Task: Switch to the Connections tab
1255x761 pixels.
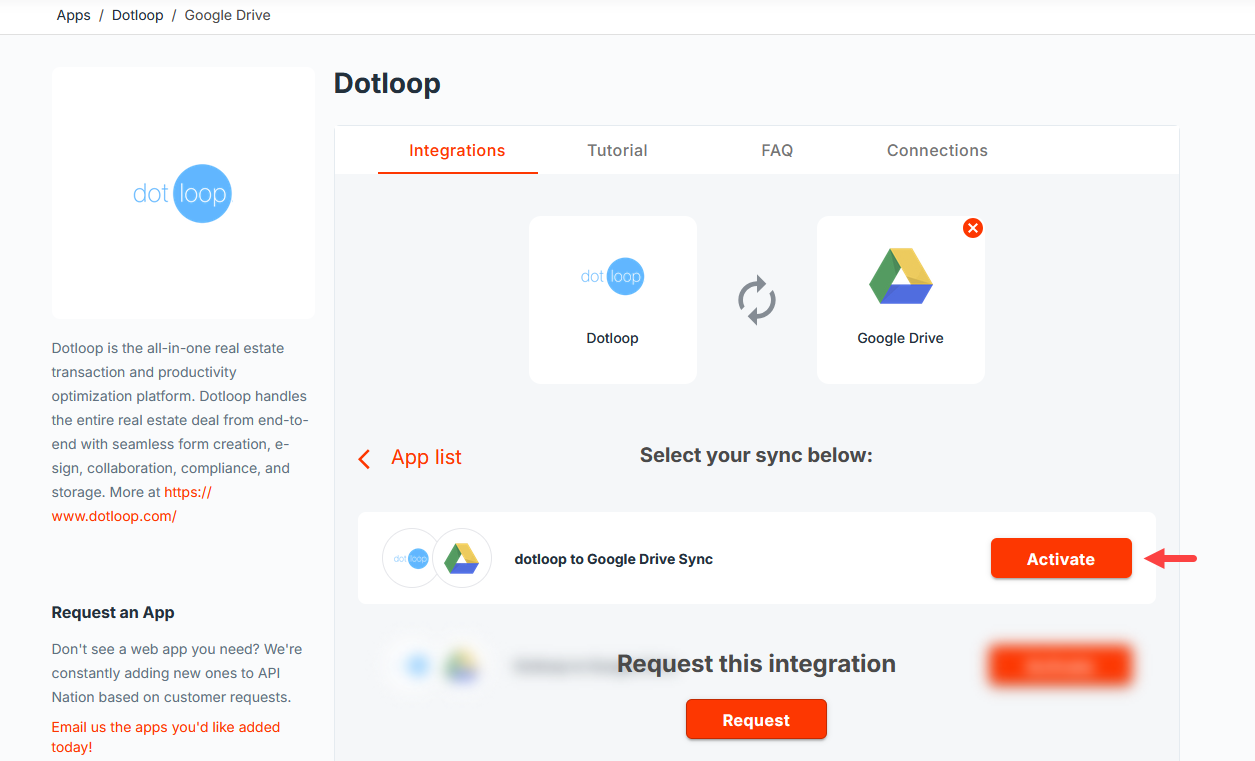Action: [937, 150]
